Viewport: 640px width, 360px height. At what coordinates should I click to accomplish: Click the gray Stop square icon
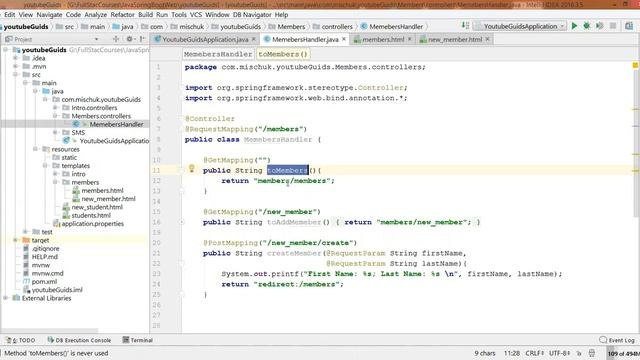[x=613, y=26]
